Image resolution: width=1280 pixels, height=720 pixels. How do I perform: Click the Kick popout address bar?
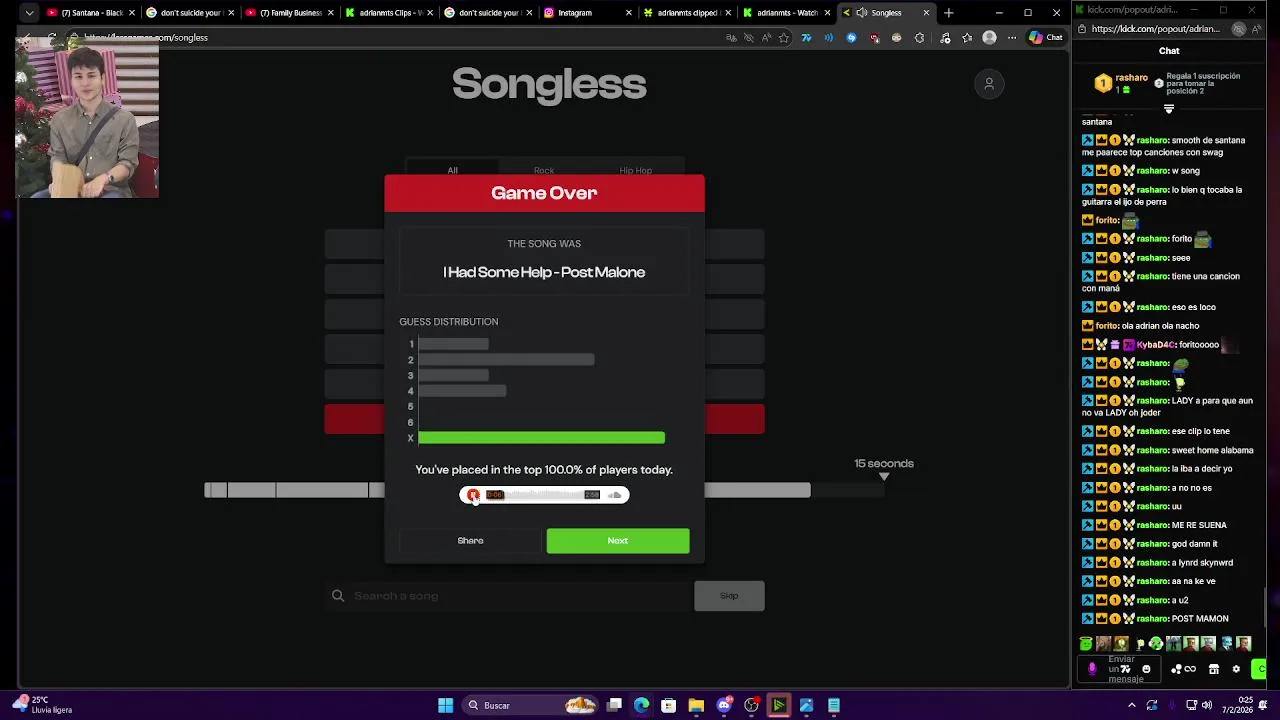coord(1155,29)
